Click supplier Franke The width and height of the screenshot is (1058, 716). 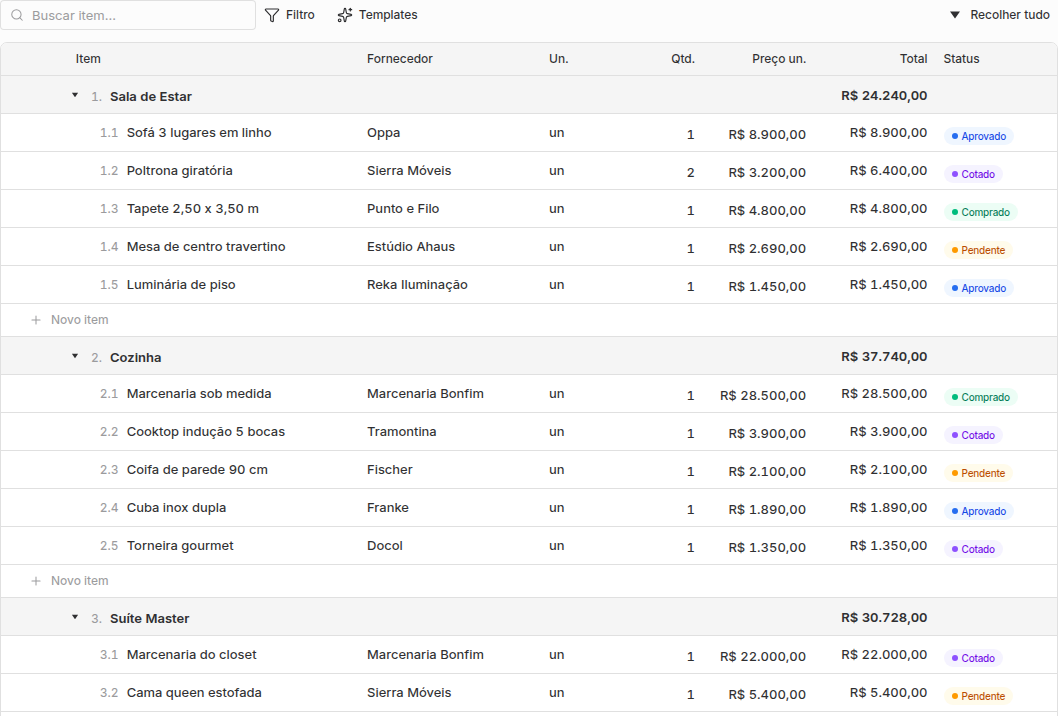(387, 508)
